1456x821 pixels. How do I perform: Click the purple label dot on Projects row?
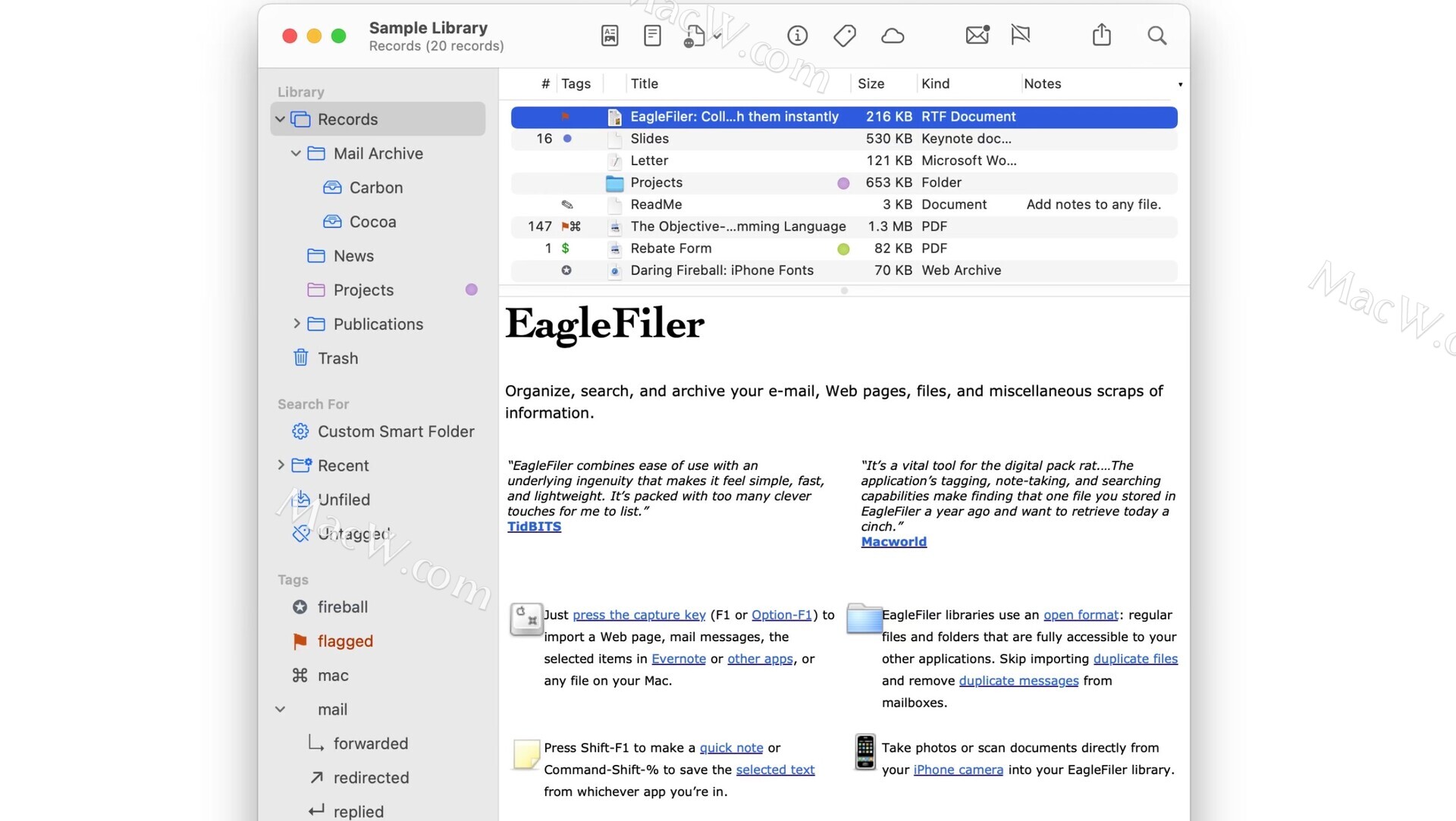click(x=843, y=183)
